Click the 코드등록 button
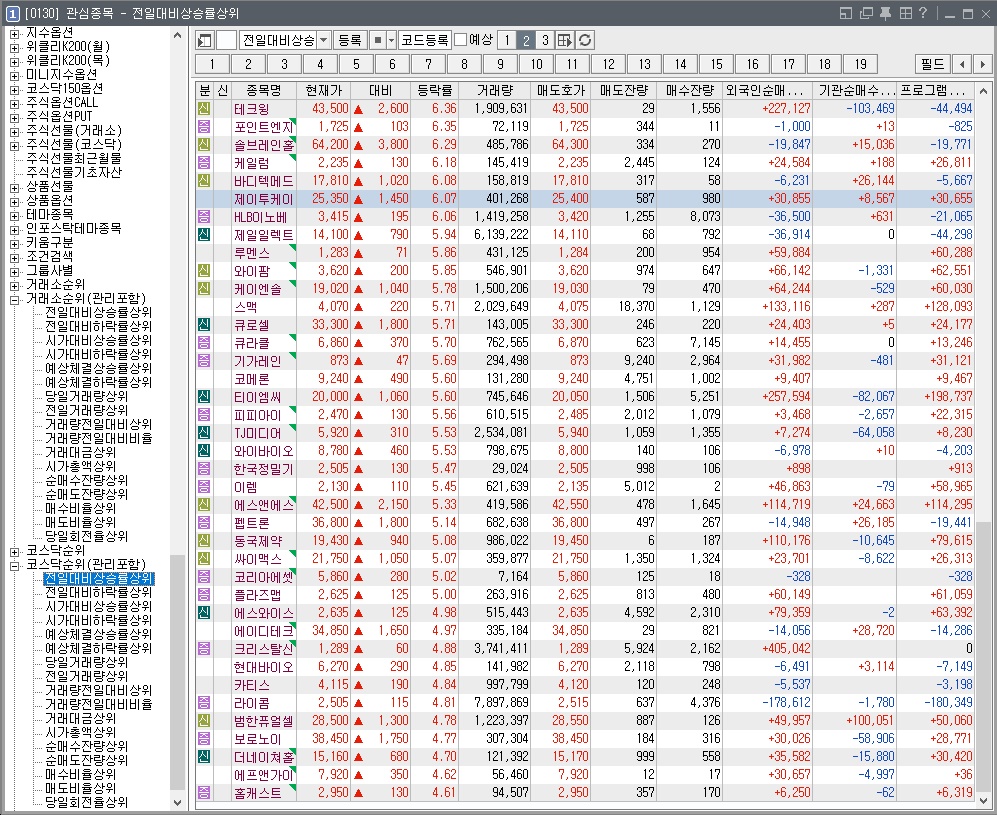 tap(425, 41)
